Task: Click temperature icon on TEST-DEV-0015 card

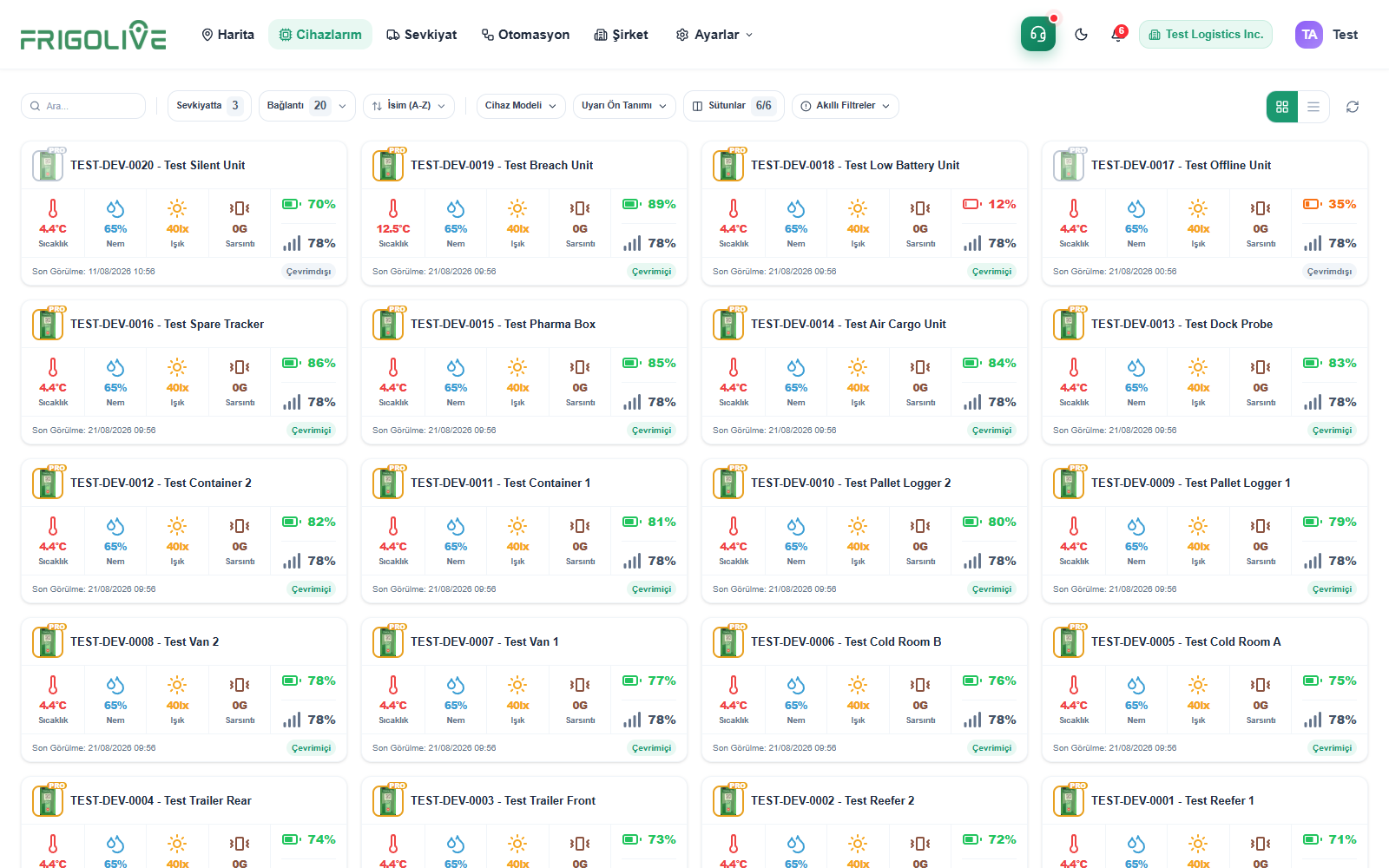Action: pos(393,367)
